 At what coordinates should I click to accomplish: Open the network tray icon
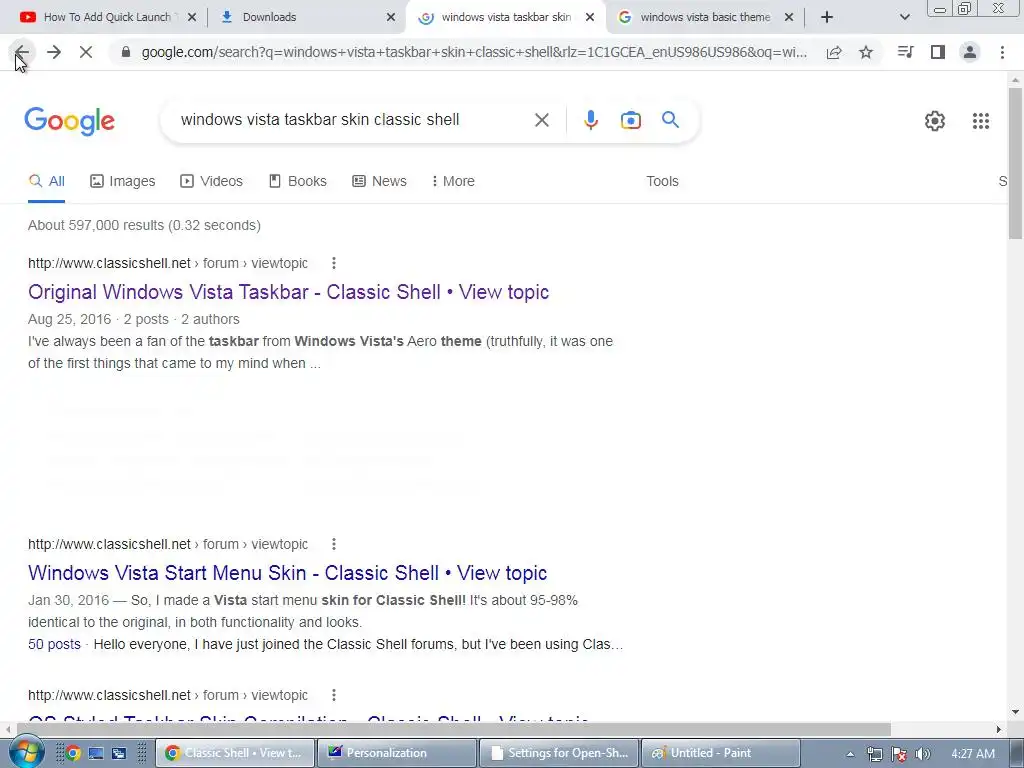(x=874, y=754)
